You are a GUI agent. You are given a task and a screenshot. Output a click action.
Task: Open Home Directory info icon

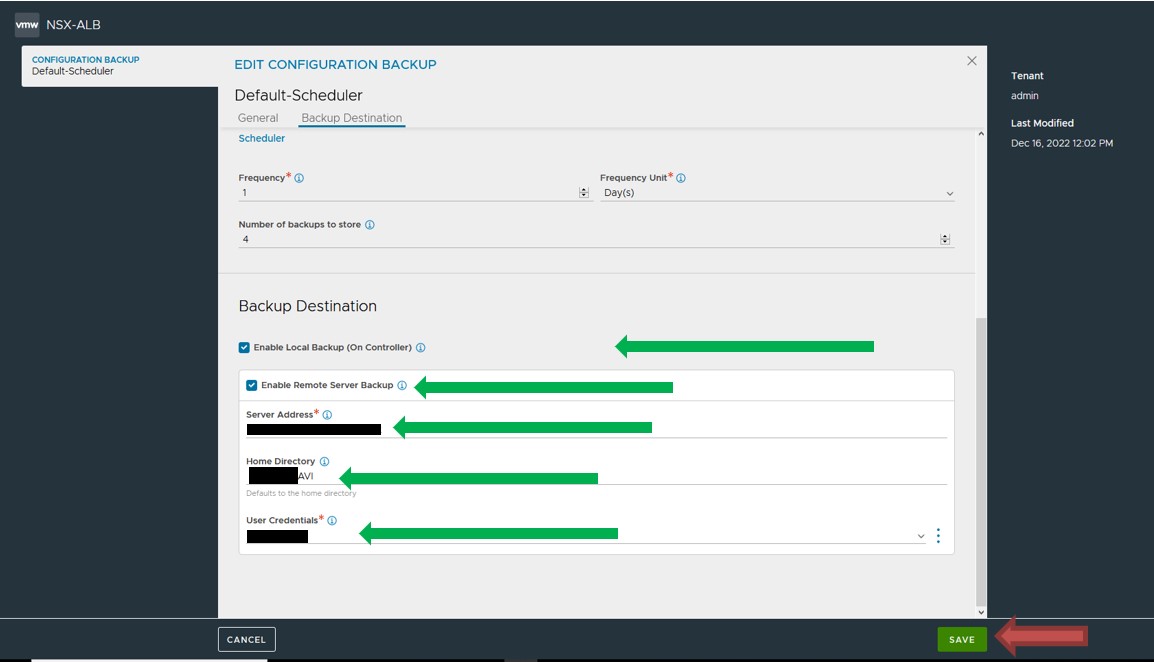coord(324,462)
